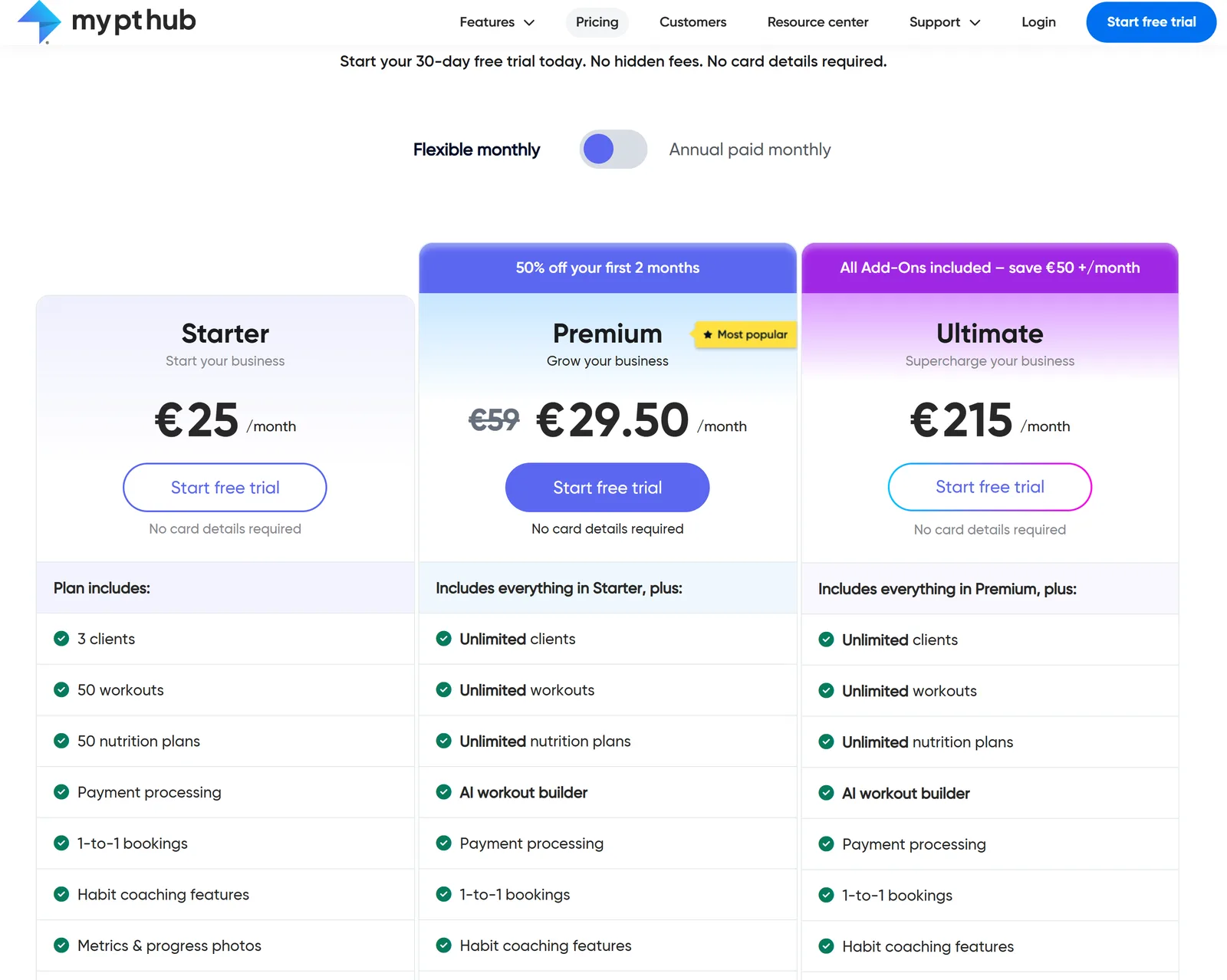Open the Resource center link
Screen dimensions: 1227x980
coord(817,22)
